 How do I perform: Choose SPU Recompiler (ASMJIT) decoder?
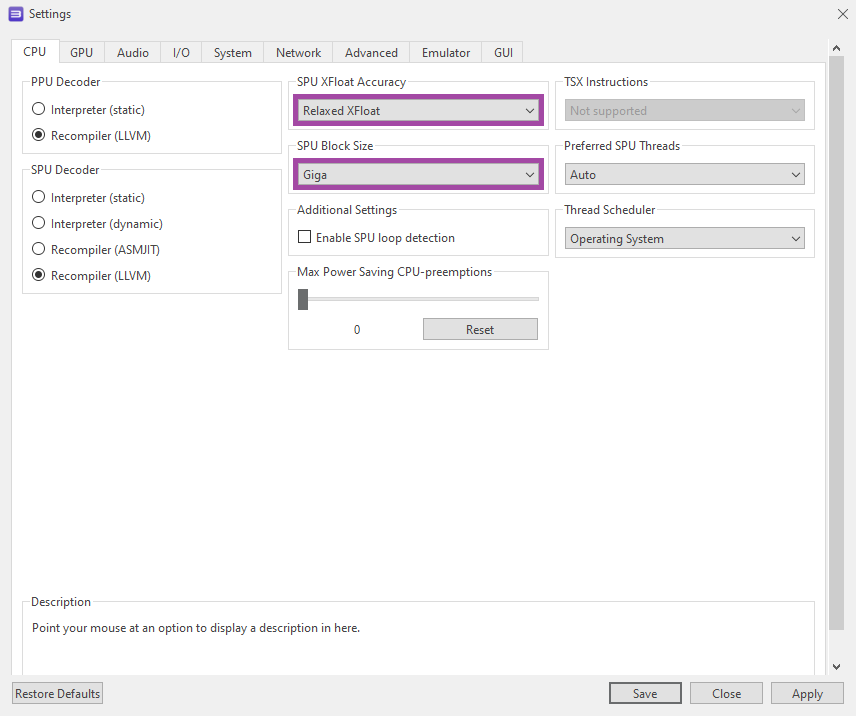39,249
